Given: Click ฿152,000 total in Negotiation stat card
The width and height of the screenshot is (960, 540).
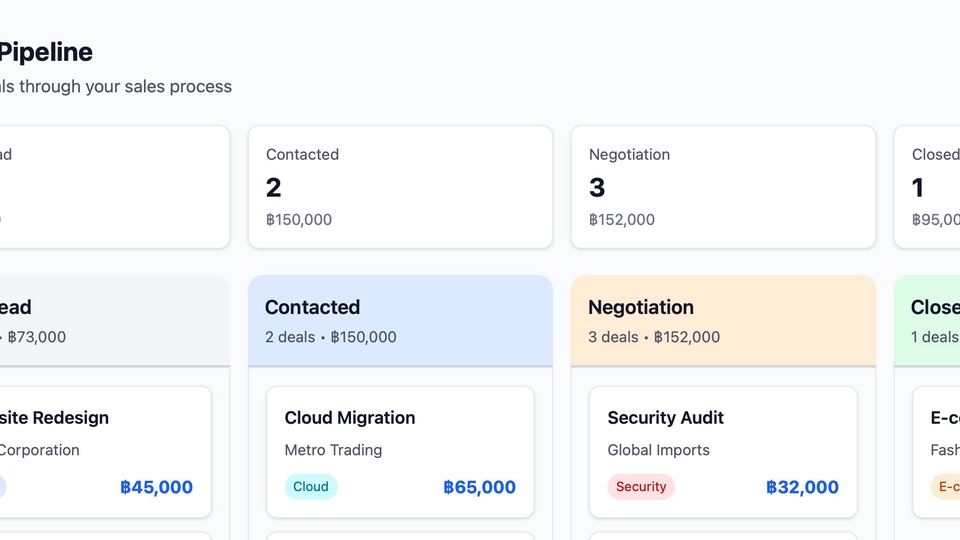Looking at the screenshot, I should pos(622,220).
